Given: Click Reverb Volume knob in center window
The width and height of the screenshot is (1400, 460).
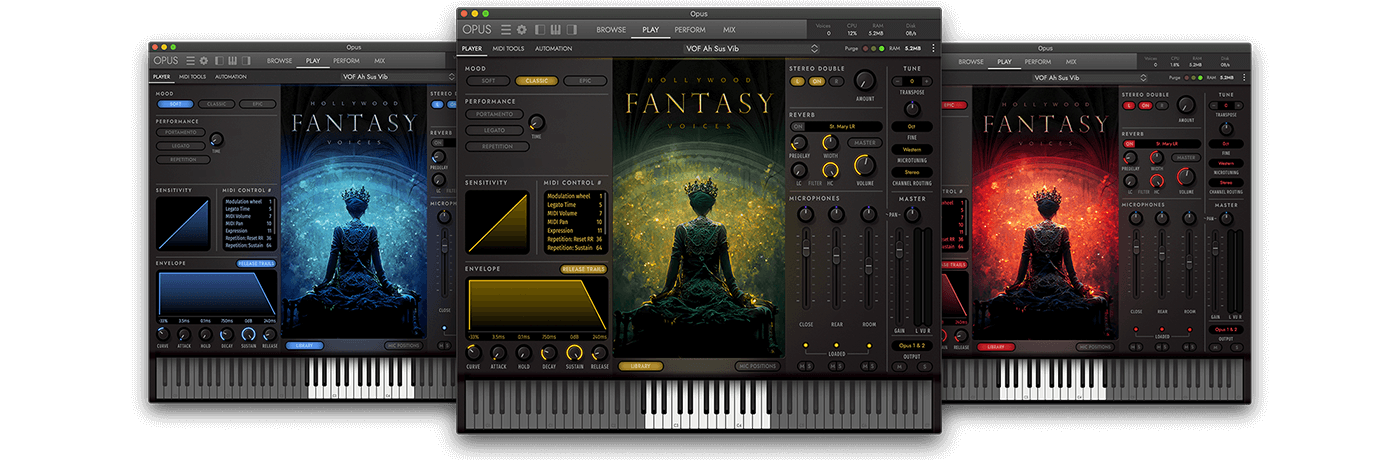Looking at the screenshot, I should (x=865, y=166).
